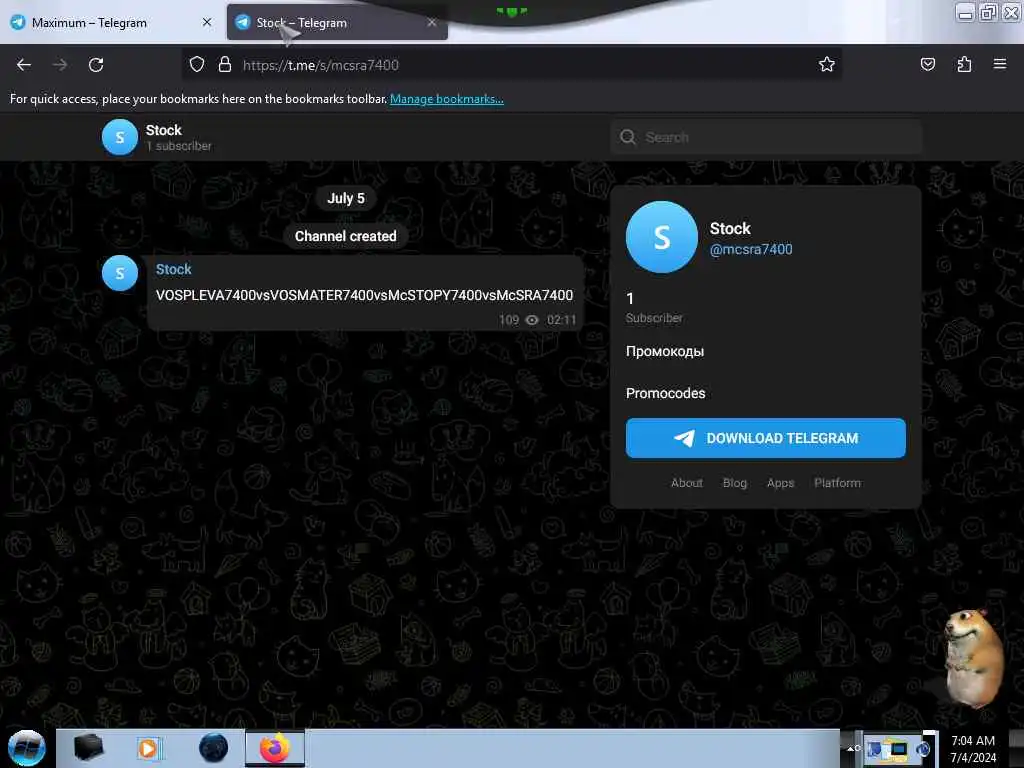Open the media player taskbar icon
The width and height of the screenshot is (1024, 768).
pyautogui.click(x=148, y=748)
